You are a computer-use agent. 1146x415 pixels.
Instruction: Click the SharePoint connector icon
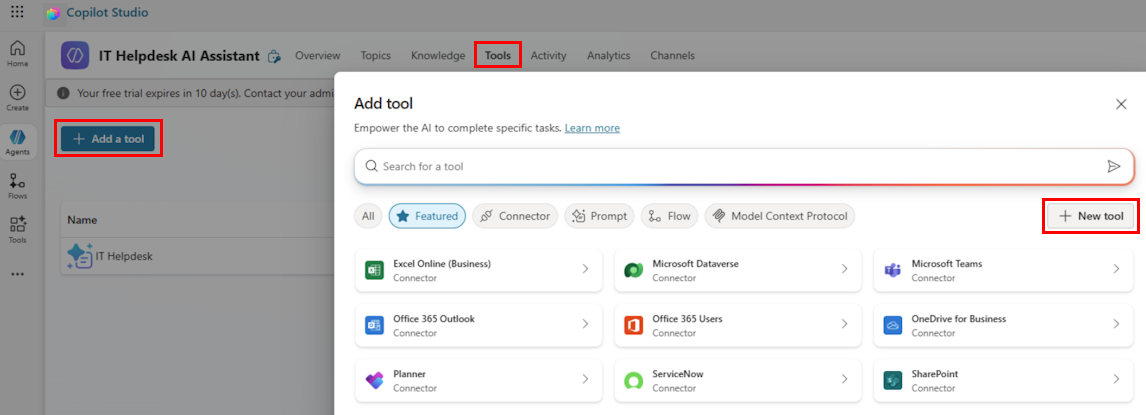(x=892, y=381)
